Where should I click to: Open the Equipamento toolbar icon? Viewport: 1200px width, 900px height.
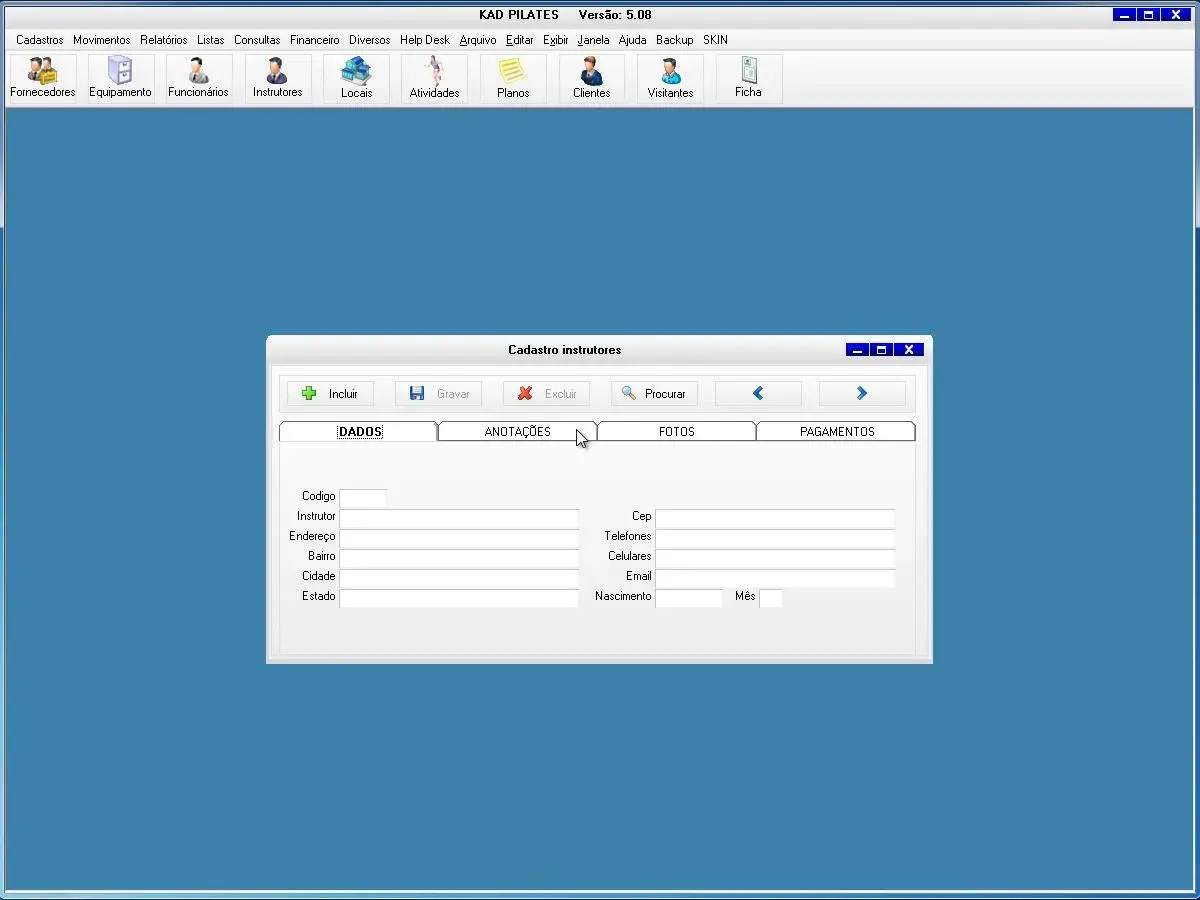120,79
